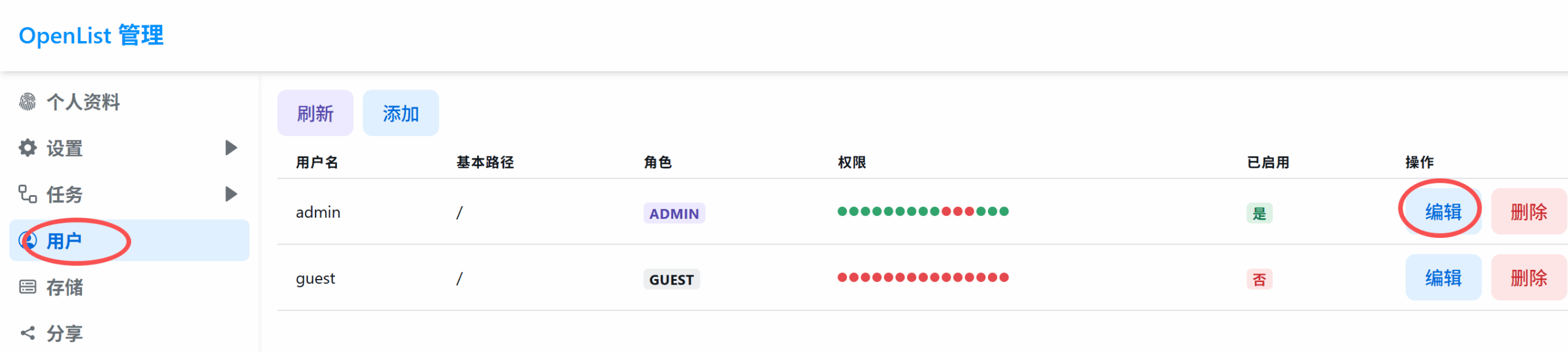Expand the 设置 submenu arrow
The image size is (1568, 352).
[x=231, y=148]
